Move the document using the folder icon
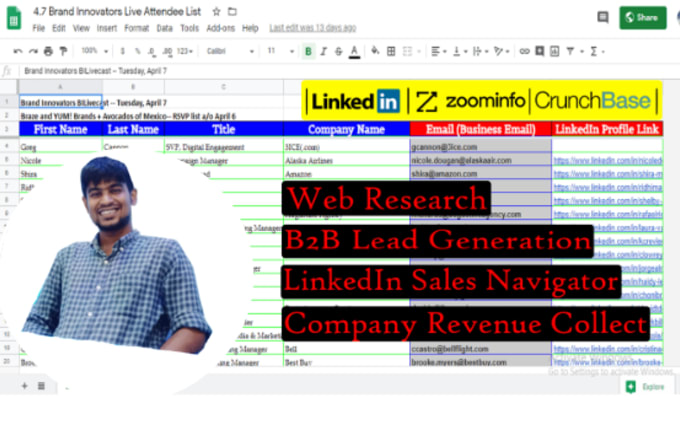Image resolution: width=680 pixels, height=425 pixels. [x=232, y=12]
